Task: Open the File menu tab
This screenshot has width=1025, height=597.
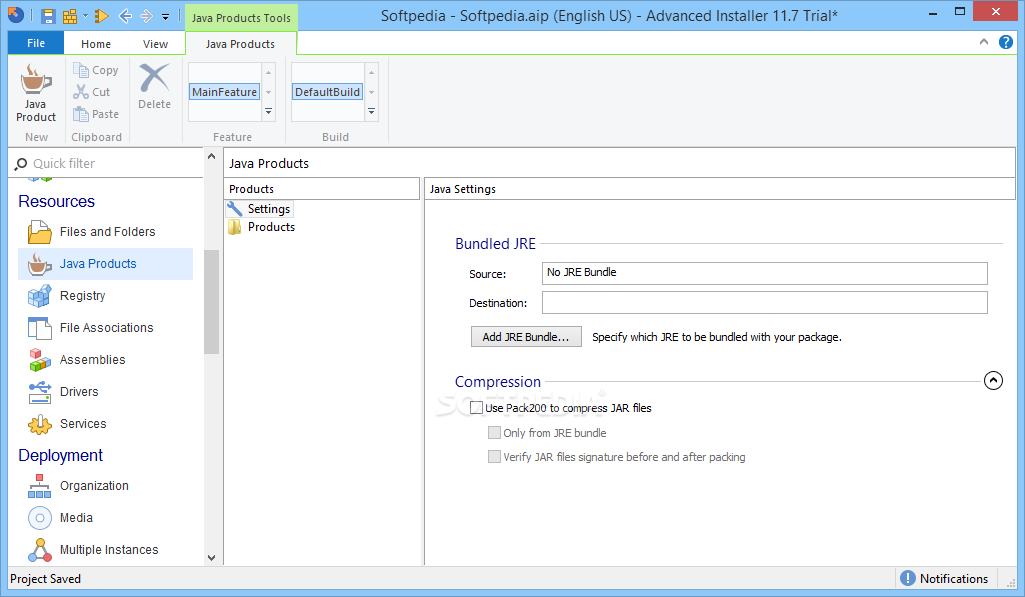Action: 36,43
